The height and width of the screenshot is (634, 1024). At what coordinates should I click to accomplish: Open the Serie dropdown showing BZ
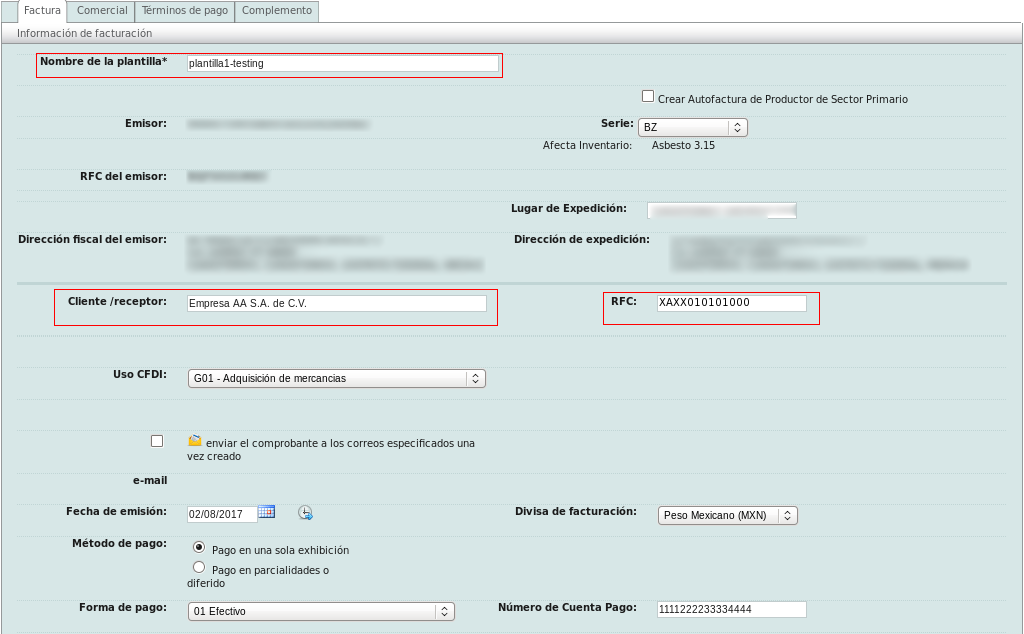pyautogui.click(x=692, y=127)
